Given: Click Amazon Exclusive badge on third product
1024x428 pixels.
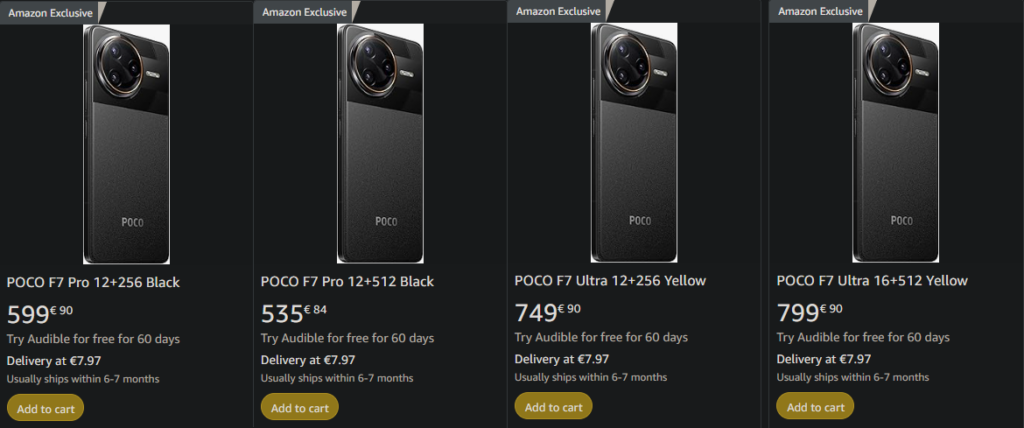Looking at the screenshot, I should point(558,11).
